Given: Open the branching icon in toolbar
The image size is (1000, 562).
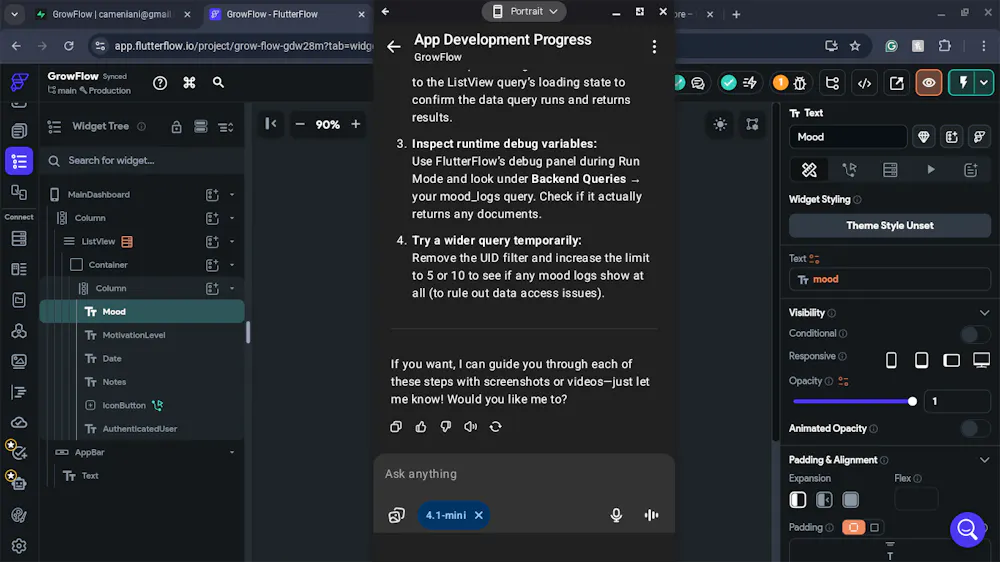Looking at the screenshot, I should pyautogui.click(x=832, y=83).
